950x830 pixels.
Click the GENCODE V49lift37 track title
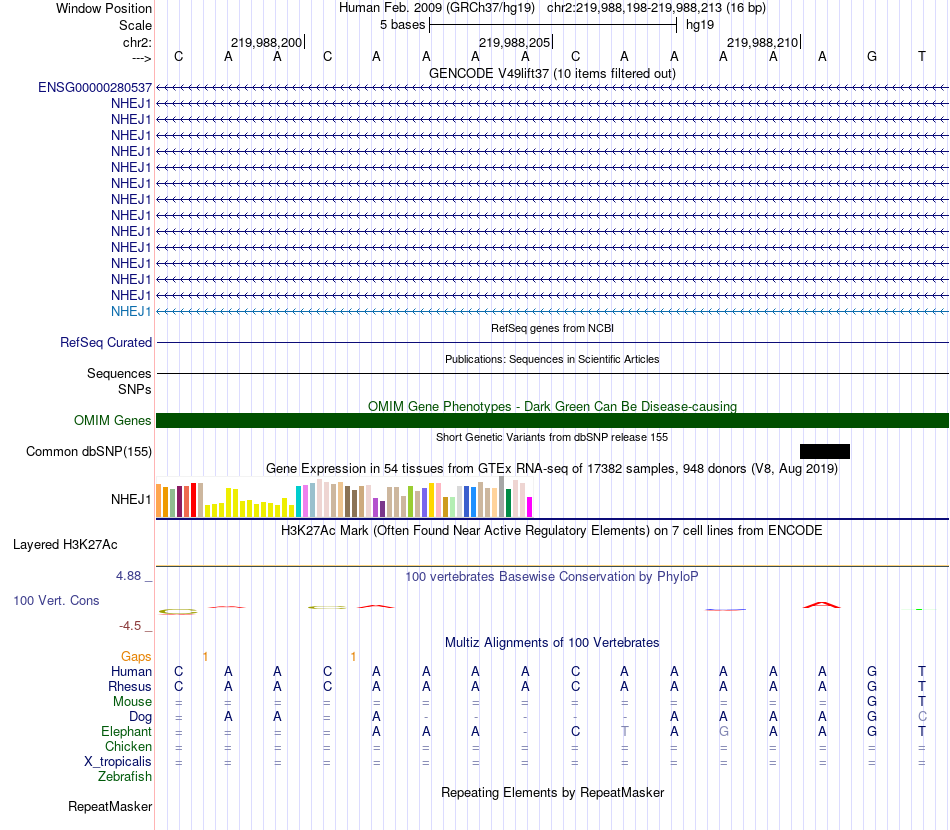(x=552, y=73)
